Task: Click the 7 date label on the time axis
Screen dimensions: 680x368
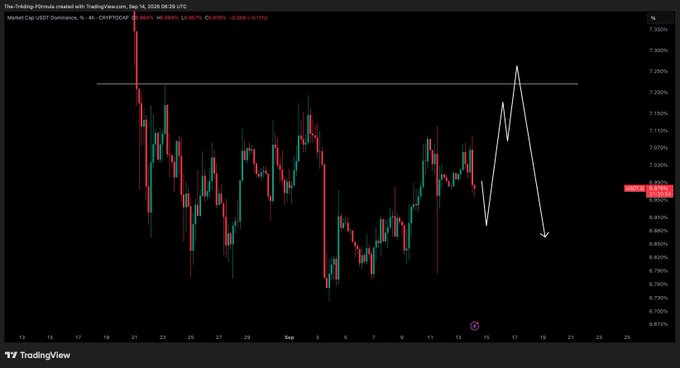Action: (374, 337)
